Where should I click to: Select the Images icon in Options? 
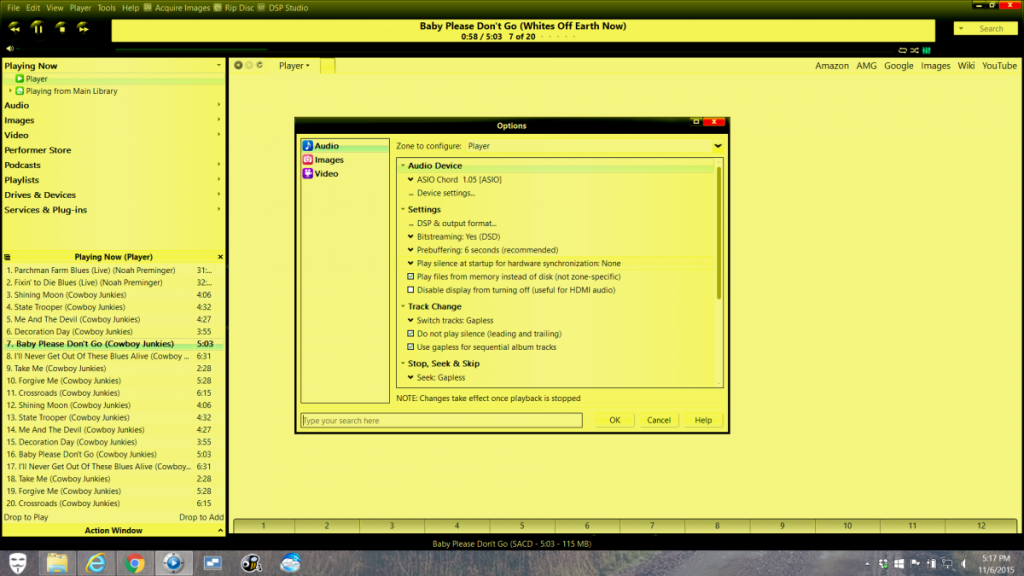308,159
